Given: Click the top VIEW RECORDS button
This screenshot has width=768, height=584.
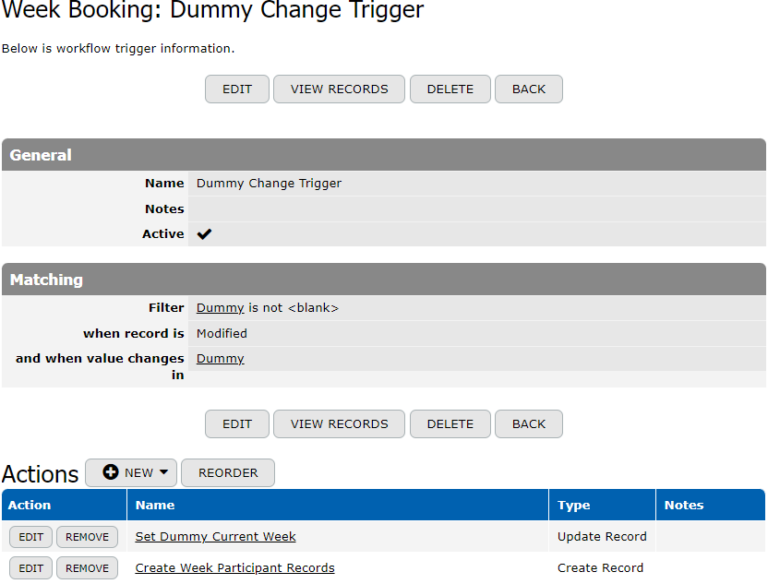Looking at the screenshot, I should [x=339, y=89].
